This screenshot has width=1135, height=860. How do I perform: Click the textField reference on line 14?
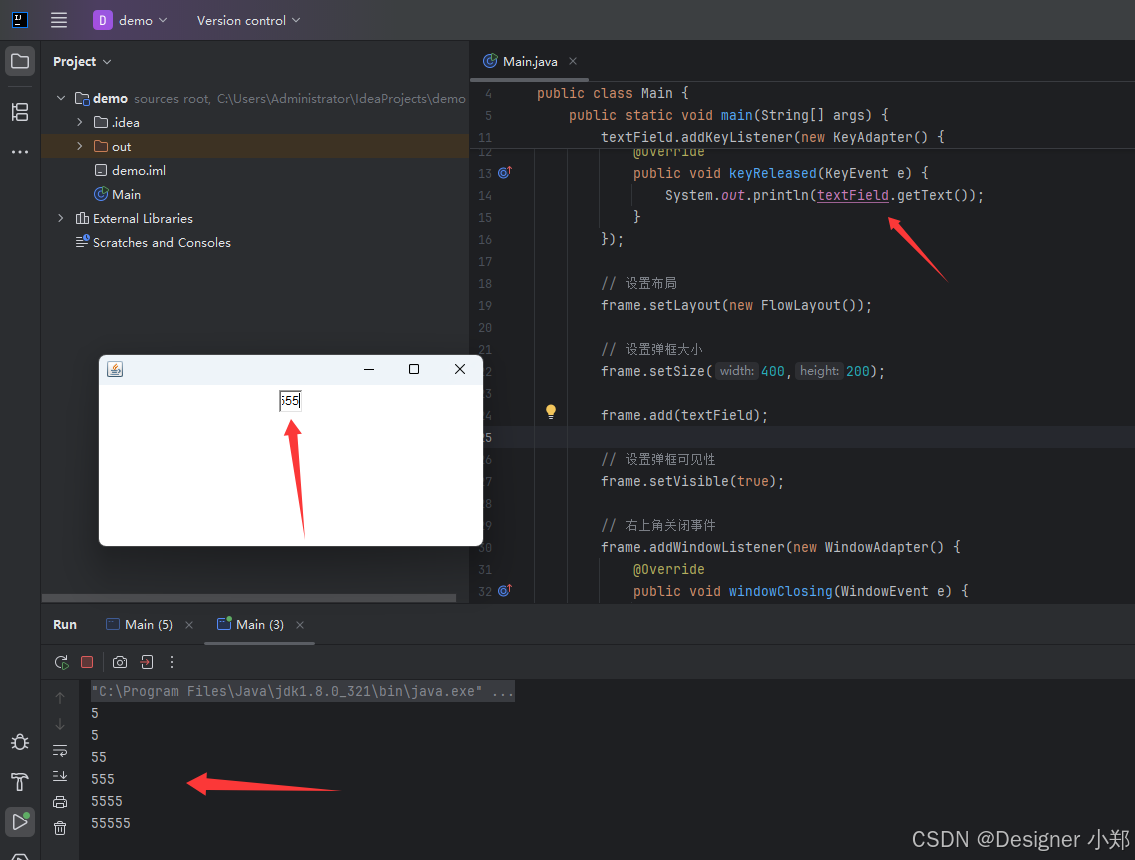pos(853,195)
